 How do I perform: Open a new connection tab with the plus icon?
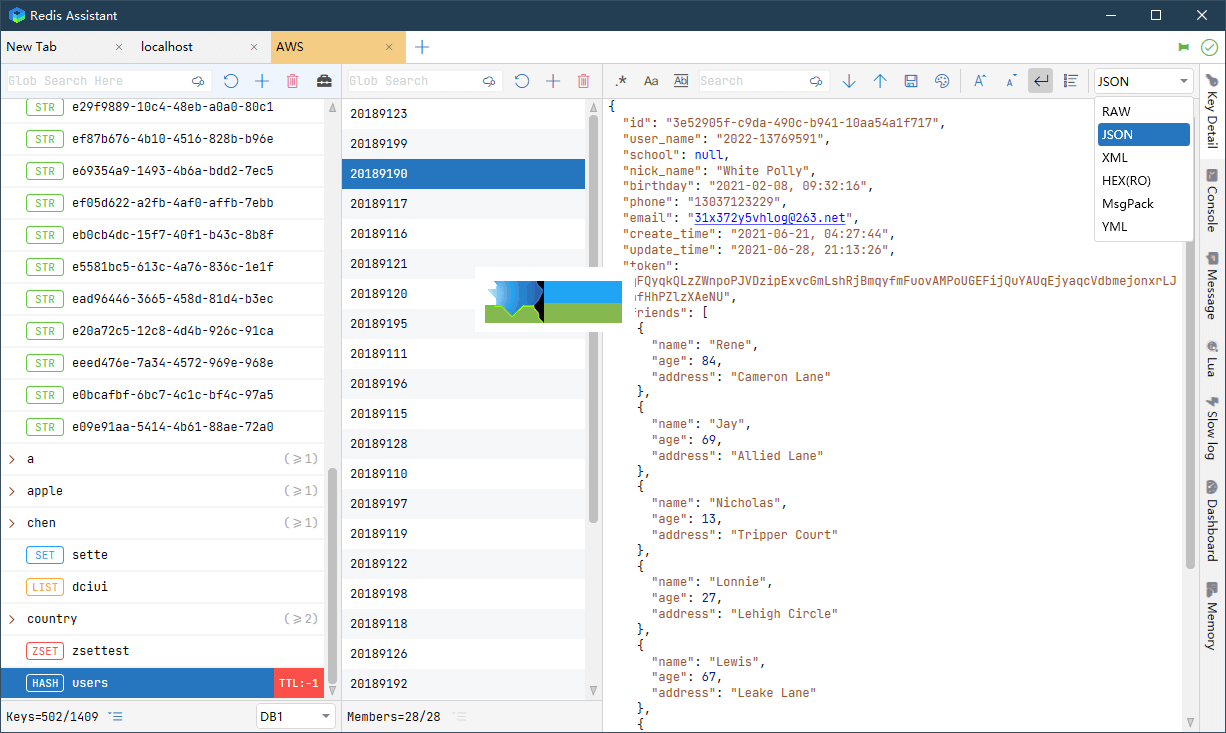422,47
